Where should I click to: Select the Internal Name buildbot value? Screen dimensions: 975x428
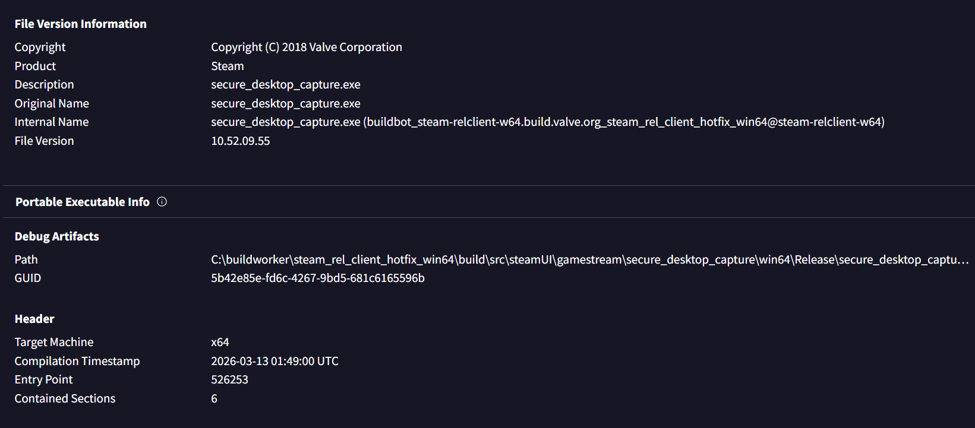pyautogui.click(x=548, y=122)
